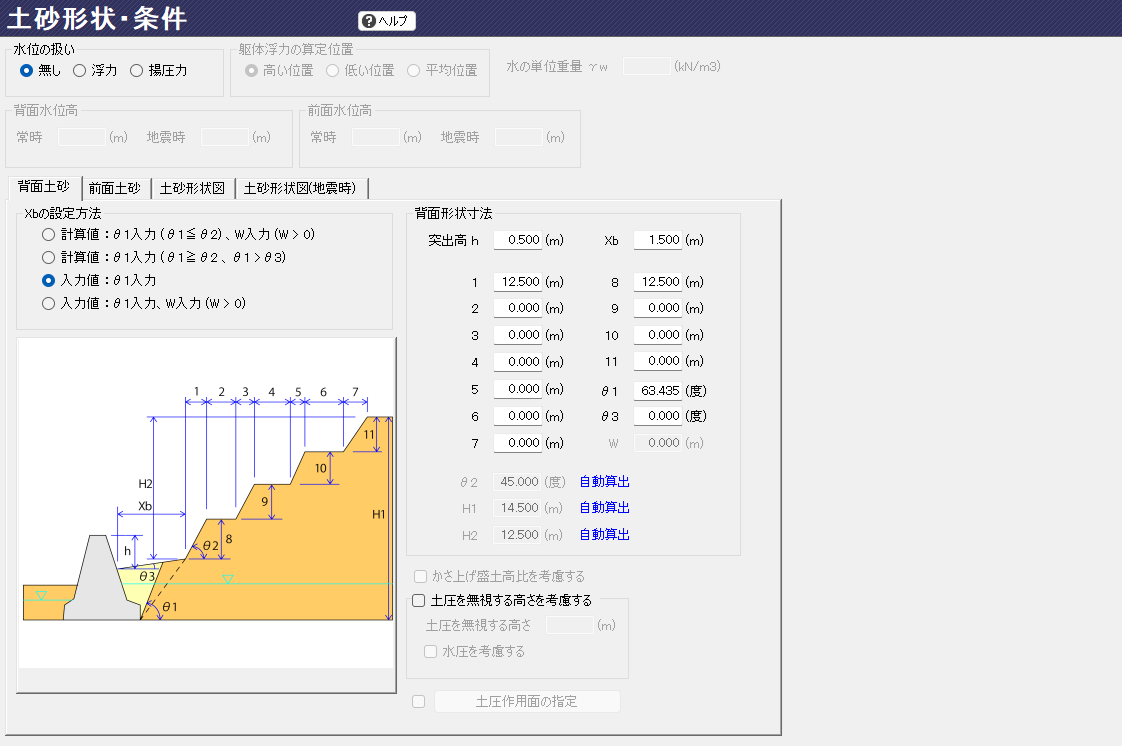
Task: Select 浮力 water level option
Action: pos(80,70)
